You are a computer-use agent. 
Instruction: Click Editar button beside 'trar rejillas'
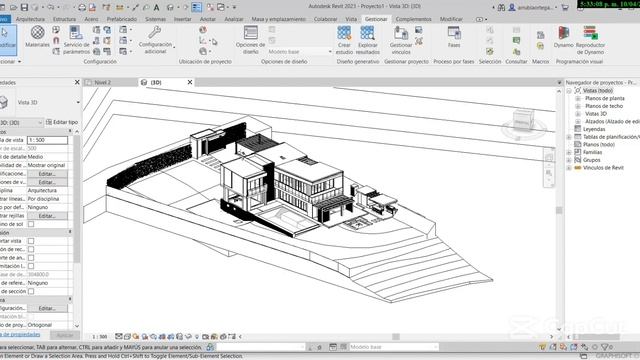click(x=47, y=216)
